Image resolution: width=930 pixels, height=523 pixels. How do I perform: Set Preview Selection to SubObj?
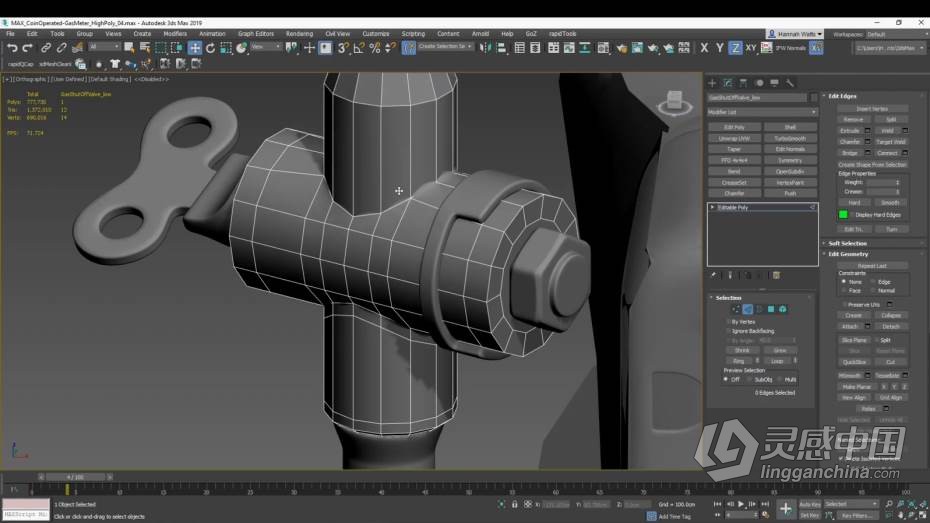point(750,380)
